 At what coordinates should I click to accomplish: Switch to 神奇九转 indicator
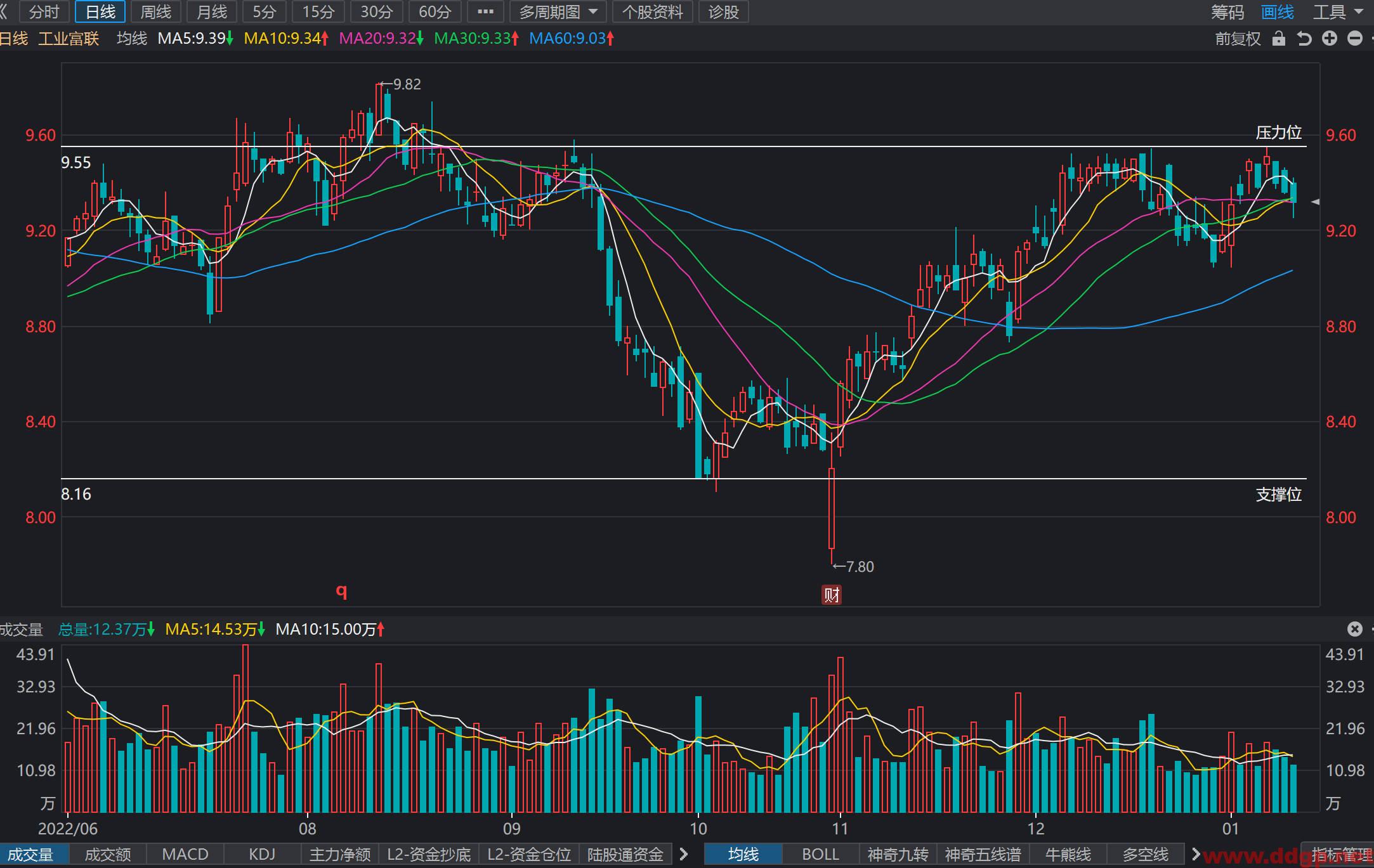(x=898, y=855)
